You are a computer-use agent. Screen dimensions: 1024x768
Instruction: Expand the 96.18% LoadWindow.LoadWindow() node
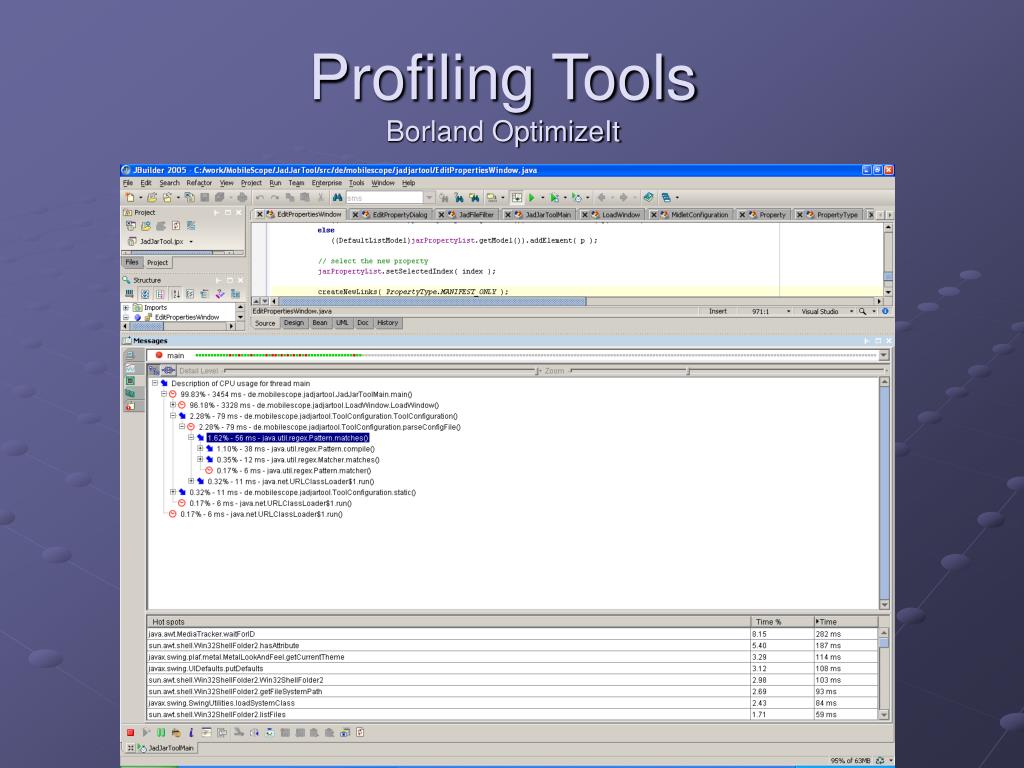tap(173, 406)
